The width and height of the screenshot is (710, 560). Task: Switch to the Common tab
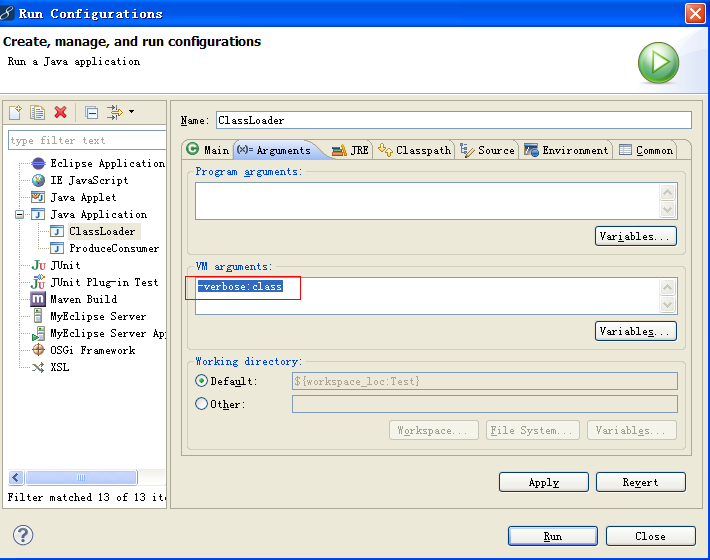click(x=646, y=150)
